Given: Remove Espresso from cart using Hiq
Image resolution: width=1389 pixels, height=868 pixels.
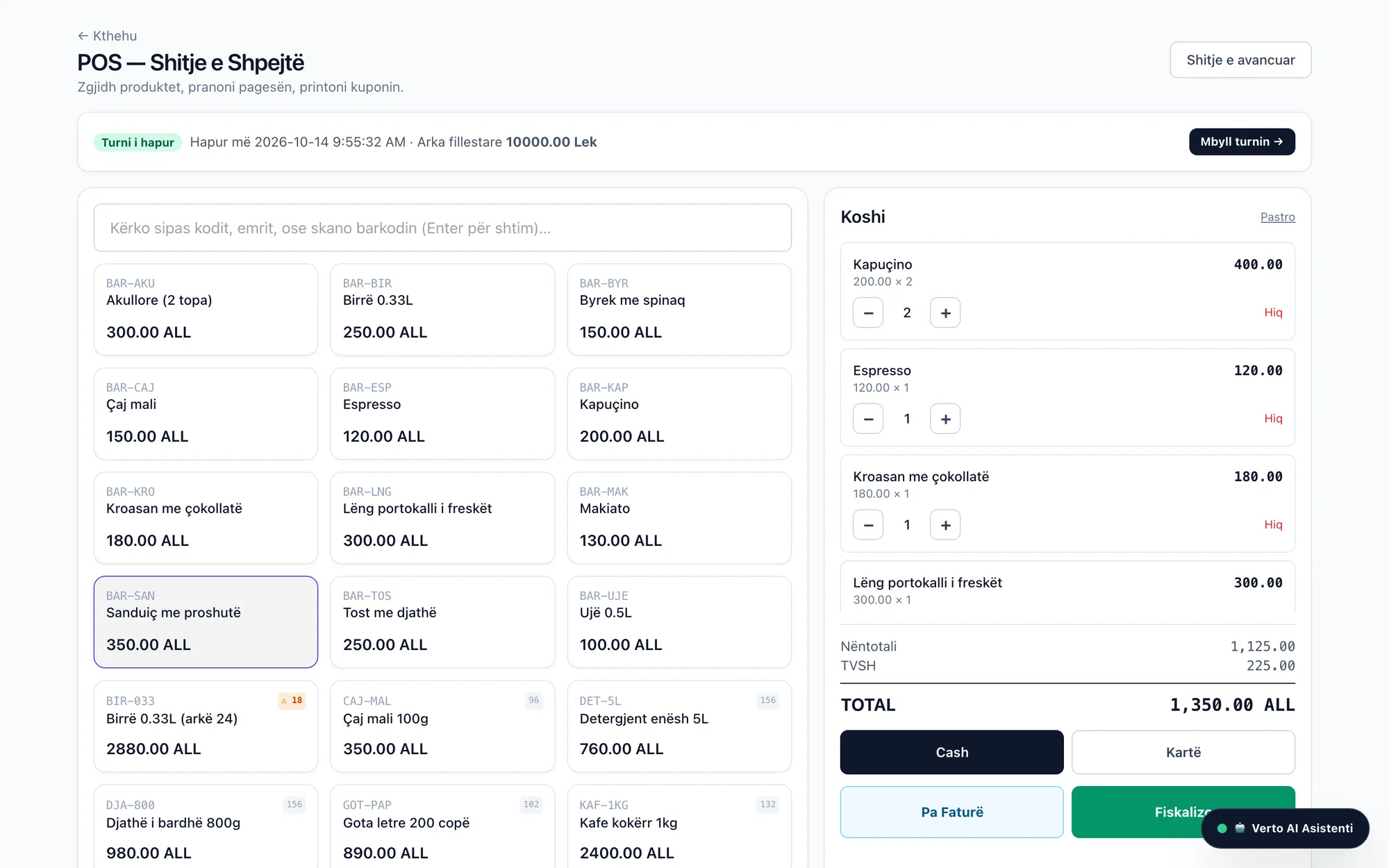Looking at the screenshot, I should click(x=1273, y=419).
